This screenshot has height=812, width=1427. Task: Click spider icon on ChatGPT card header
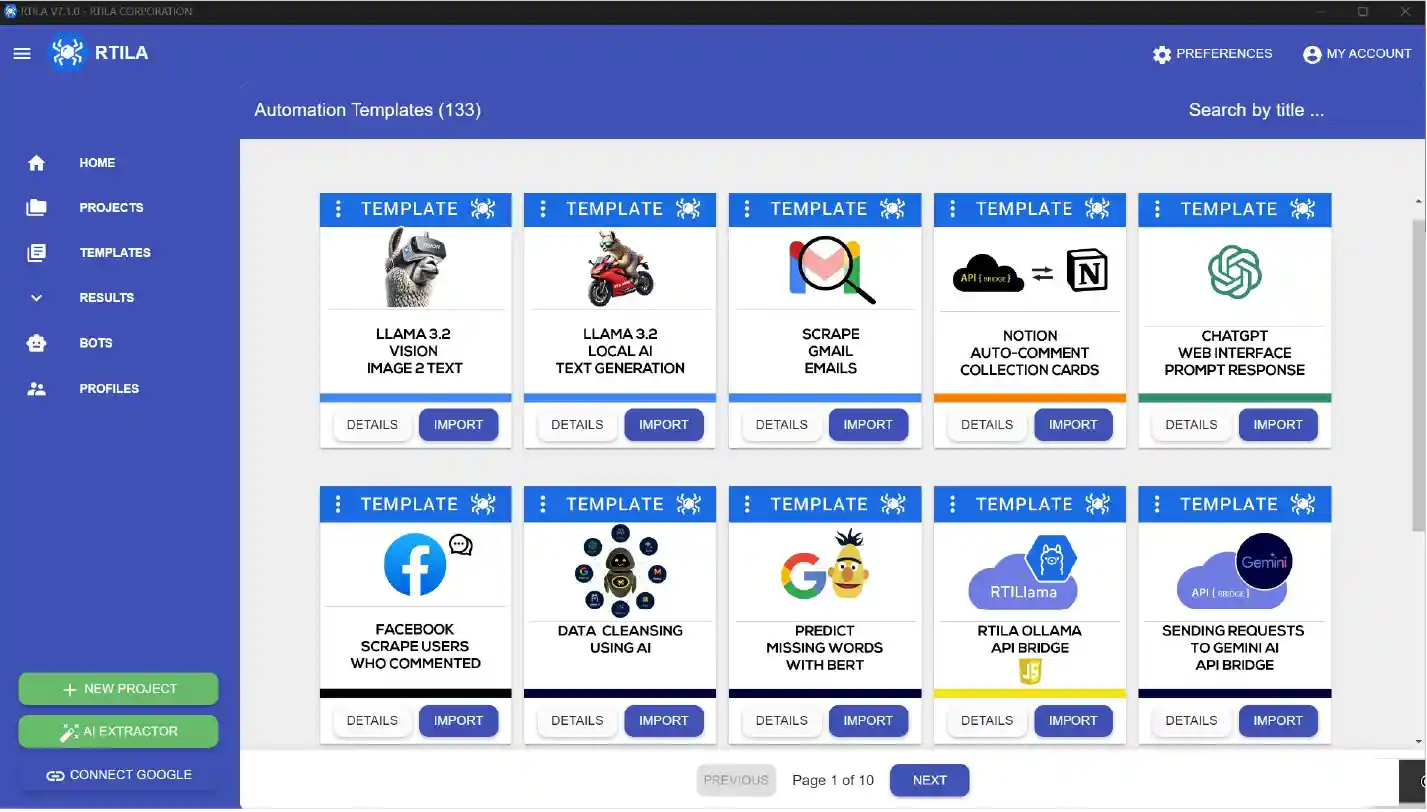(x=1302, y=209)
